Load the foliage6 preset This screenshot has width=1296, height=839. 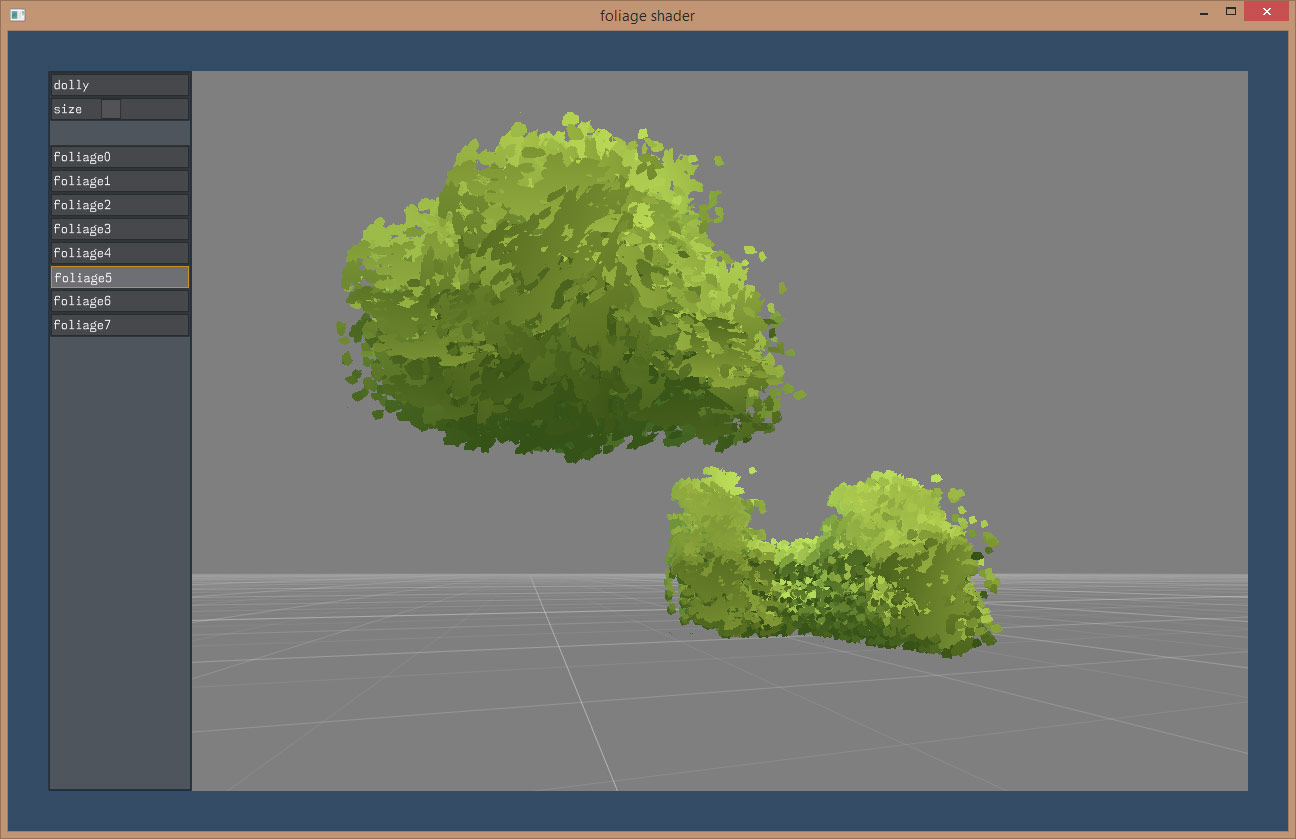119,301
